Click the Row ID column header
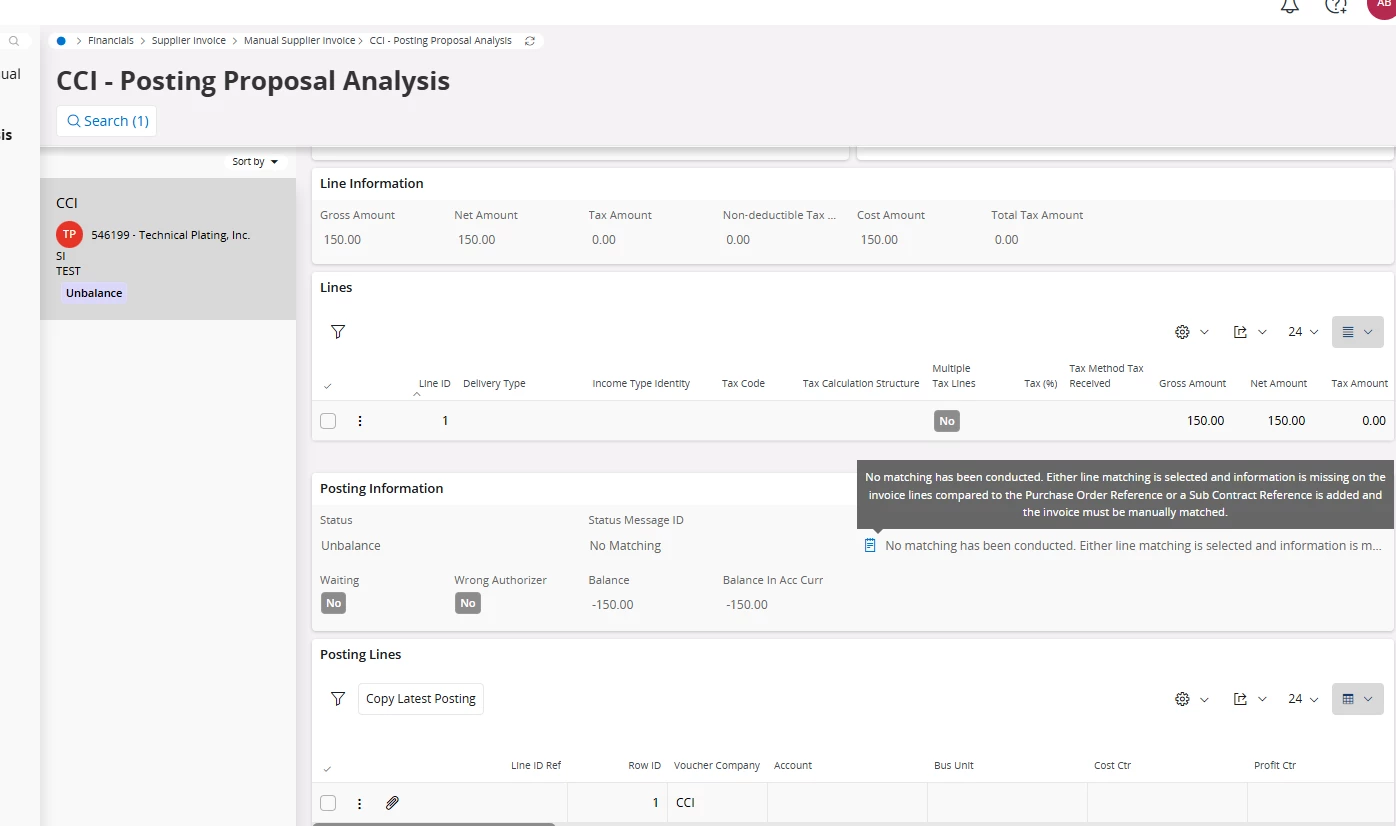The width and height of the screenshot is (1396, 826). click(644, 766)
